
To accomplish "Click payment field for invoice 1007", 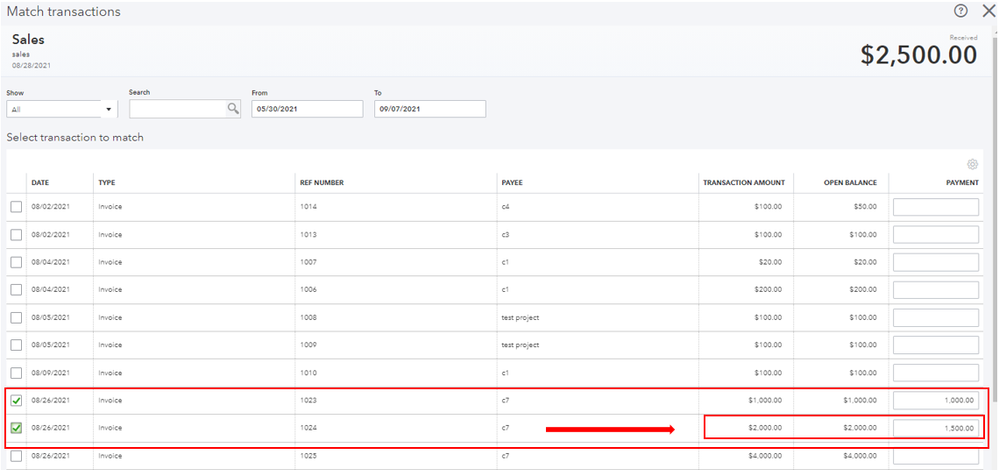I will tap(936, 262).
